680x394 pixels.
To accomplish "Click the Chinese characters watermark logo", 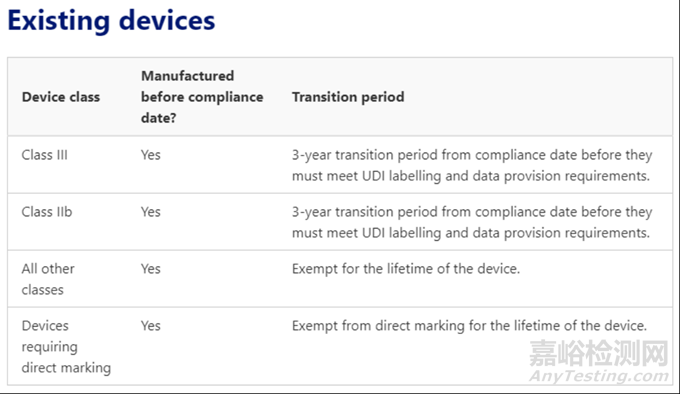I will click(x=599, y=353).
